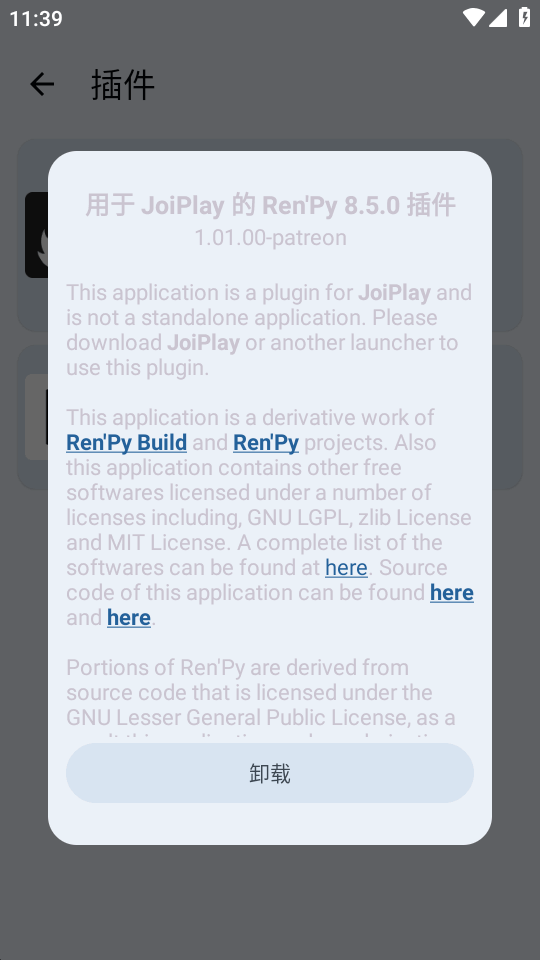Open the Ren'Py Build link

[x=127, y=443]
